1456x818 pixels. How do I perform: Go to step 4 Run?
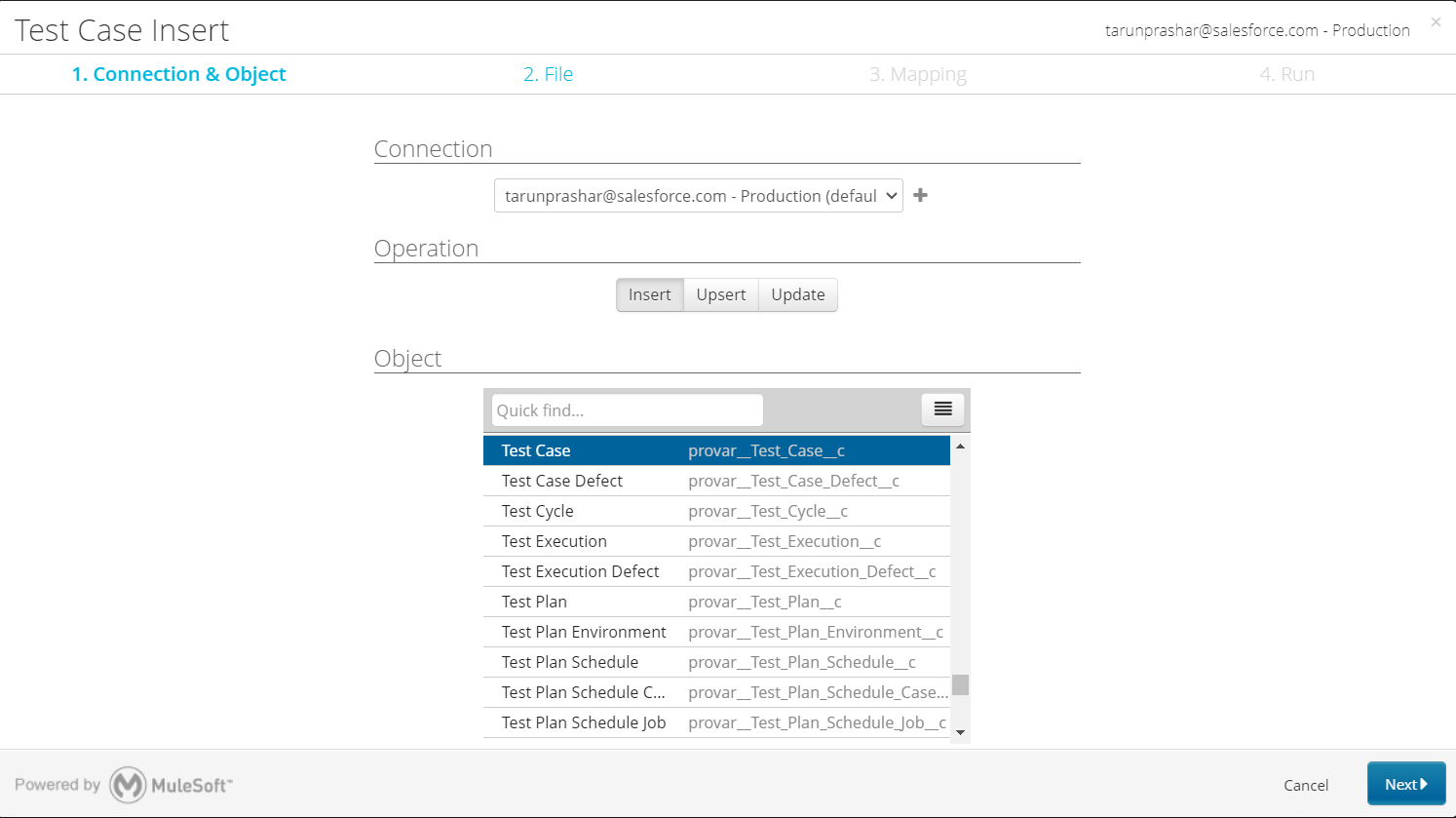1286,74
